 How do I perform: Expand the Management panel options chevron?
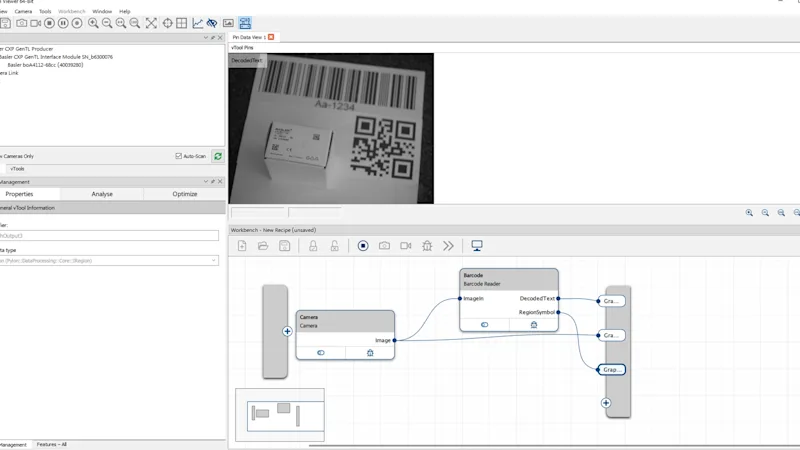coord(206,182)
